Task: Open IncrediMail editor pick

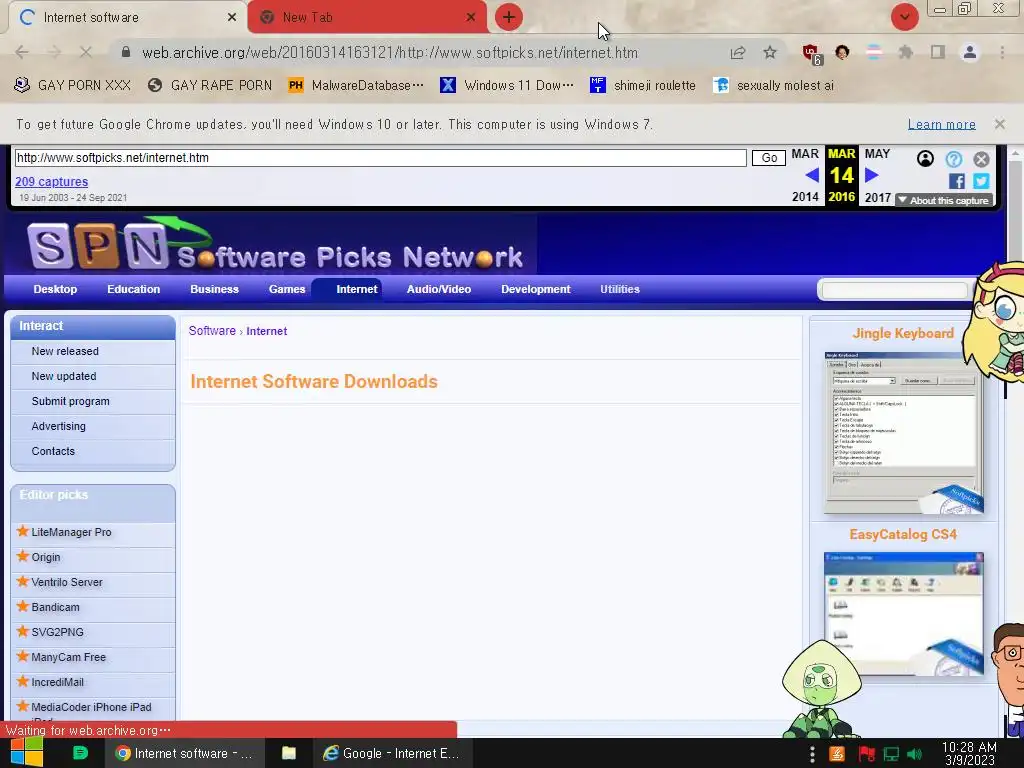Action: pos(57,682)
